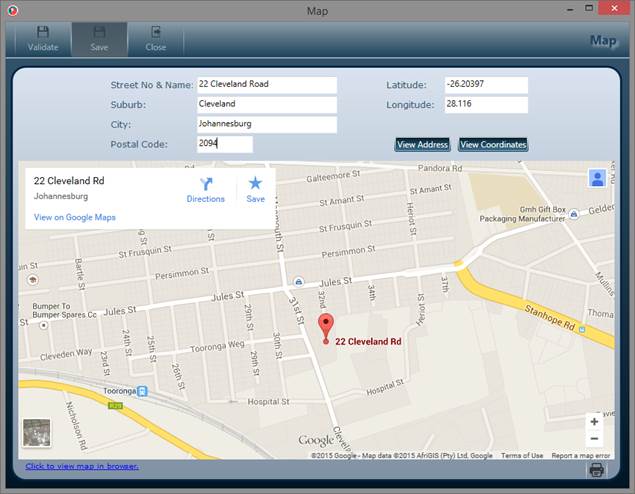Select the Postal Code text box
This screenshot has height=494, width=635.
coord(224,145)
